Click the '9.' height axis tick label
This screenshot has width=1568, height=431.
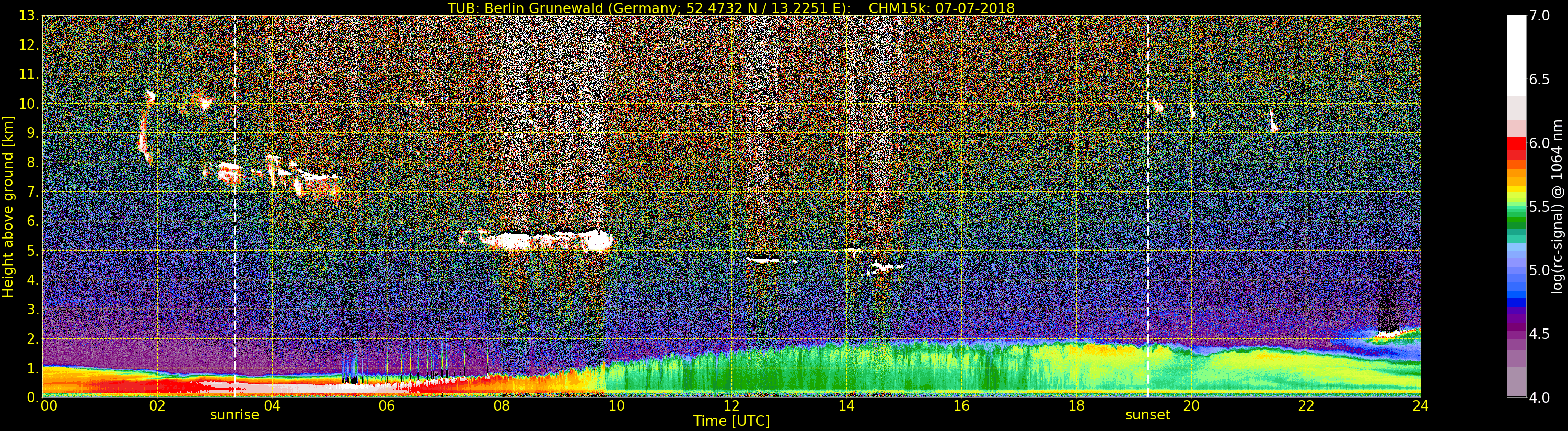[32, 133]
